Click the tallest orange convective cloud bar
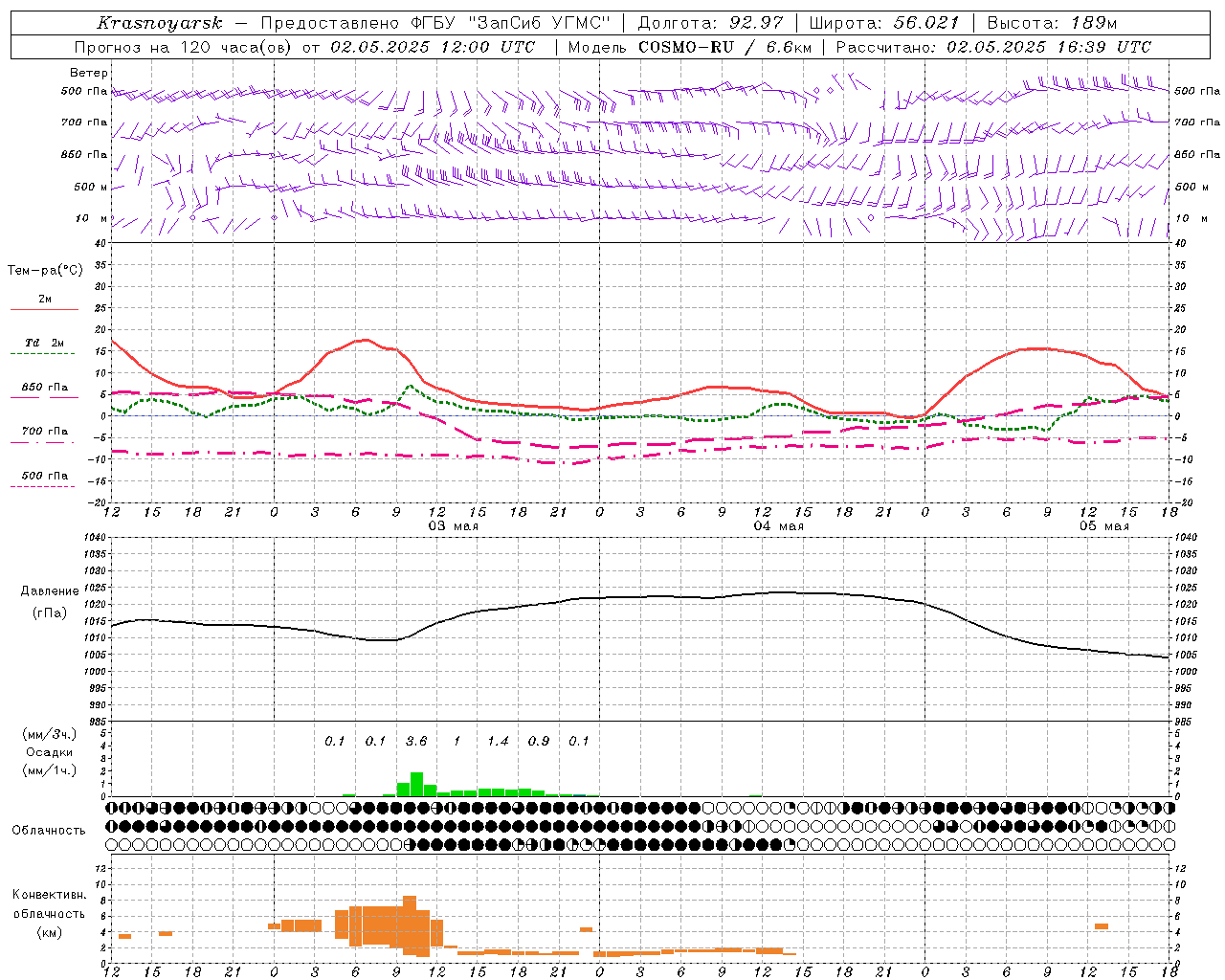Screen dimensions: 1225x980 tap(410, 925)
